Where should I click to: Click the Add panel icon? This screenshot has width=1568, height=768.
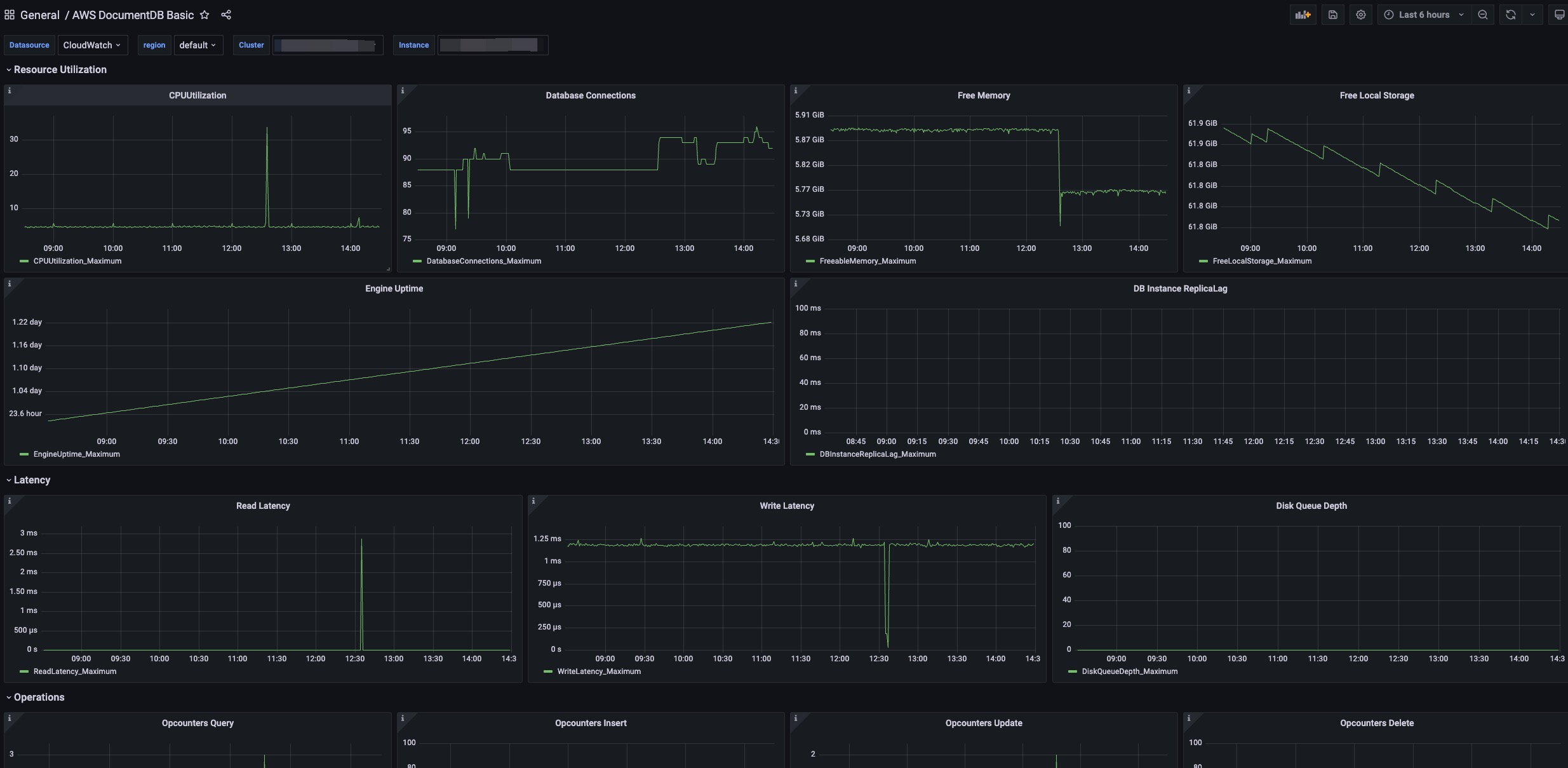pyautogui.click(x=1303, y=15)
